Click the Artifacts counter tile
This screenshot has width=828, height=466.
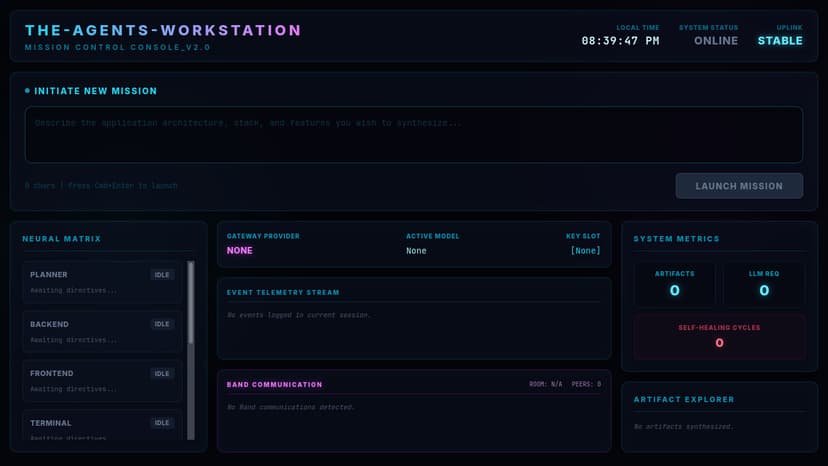(674, 284)
